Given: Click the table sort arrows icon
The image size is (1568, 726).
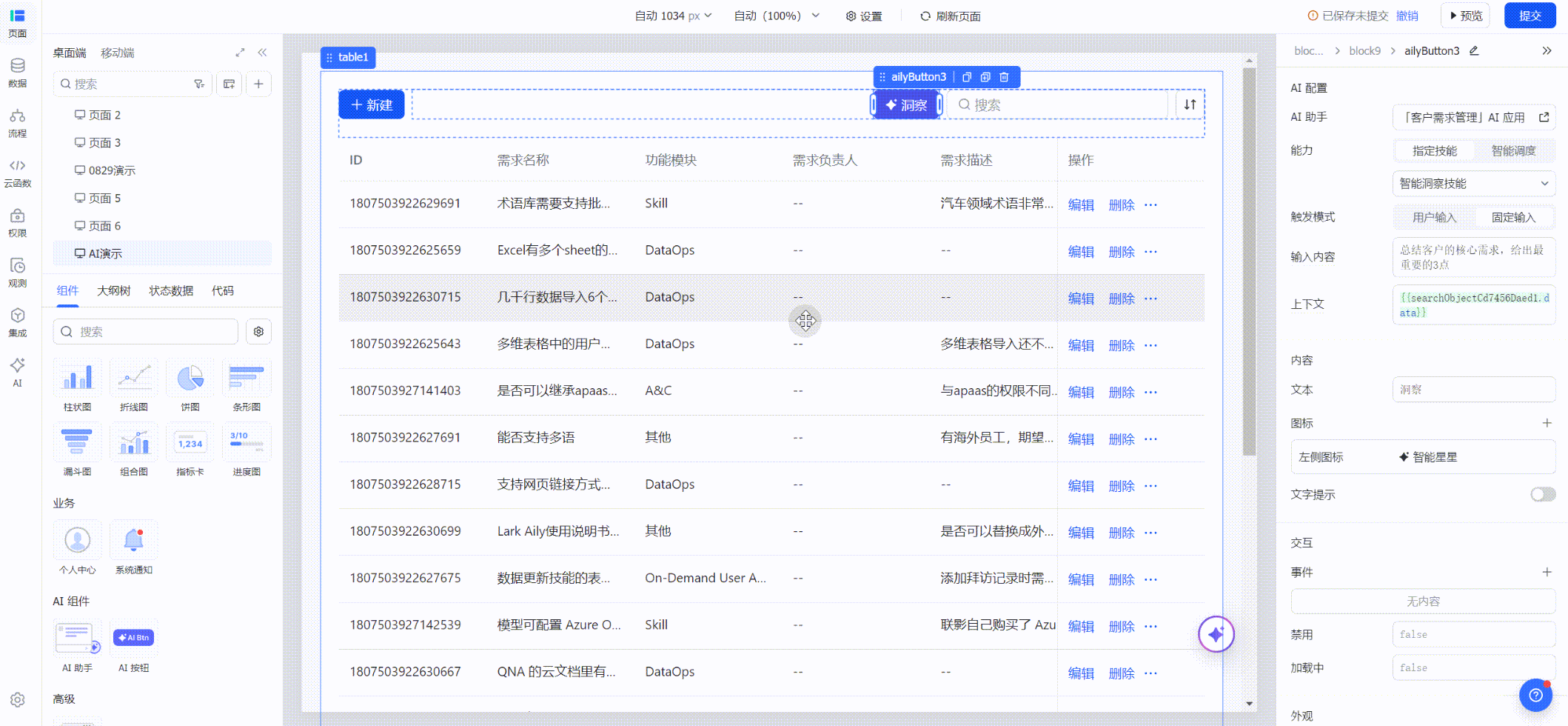Looking at the screenshot, I should click(1190, 104).
